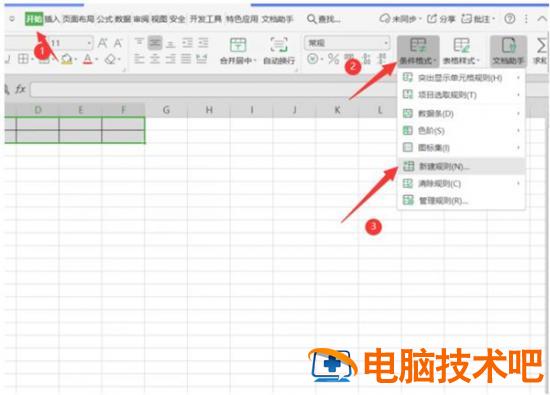Select column D header
This screenshot has height=395, width=550.
coord(38,110)
